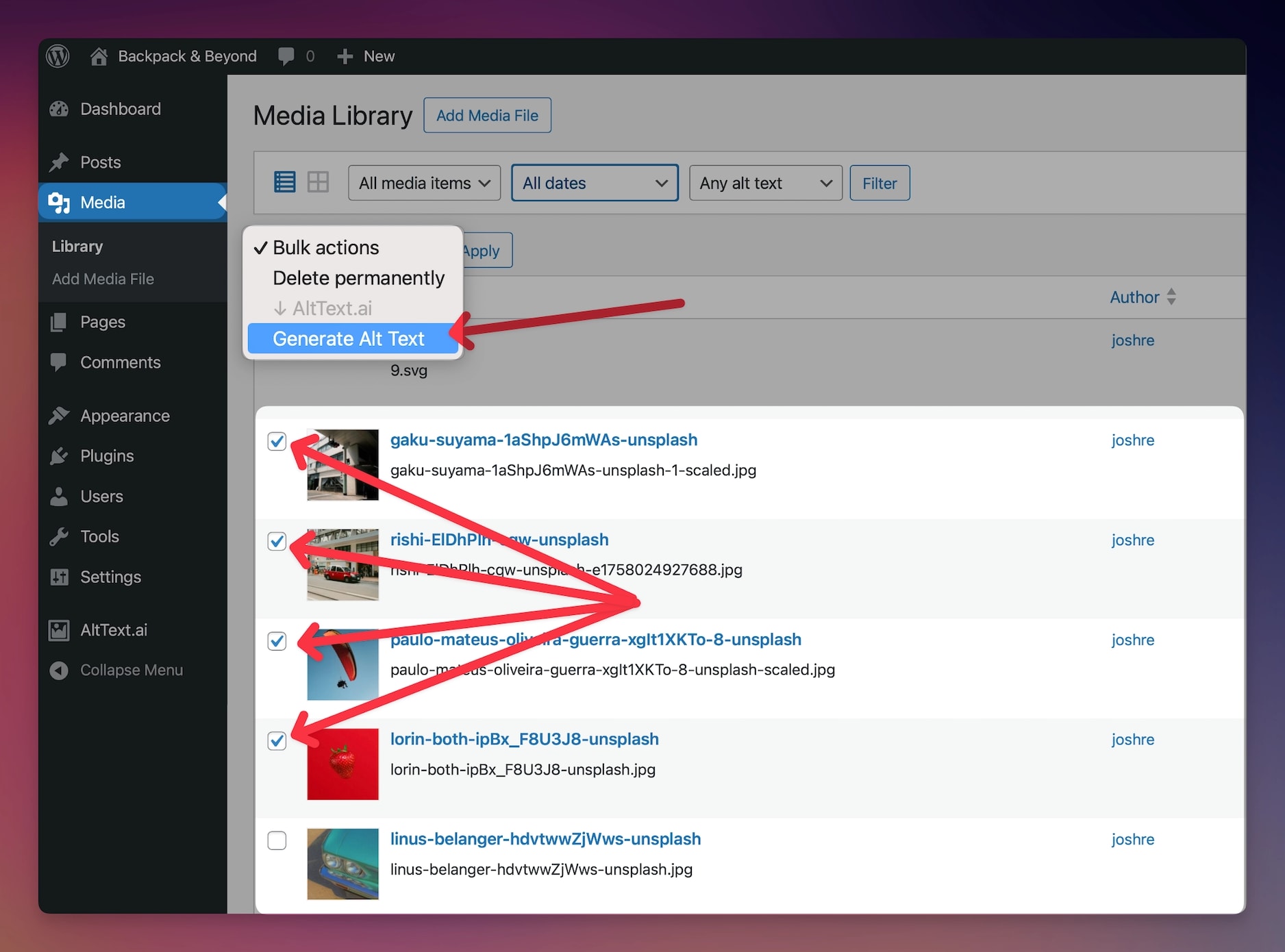Uncheck the gaku-suyama image checkbox
1285x952 pixels.
[x=277, y=442]
